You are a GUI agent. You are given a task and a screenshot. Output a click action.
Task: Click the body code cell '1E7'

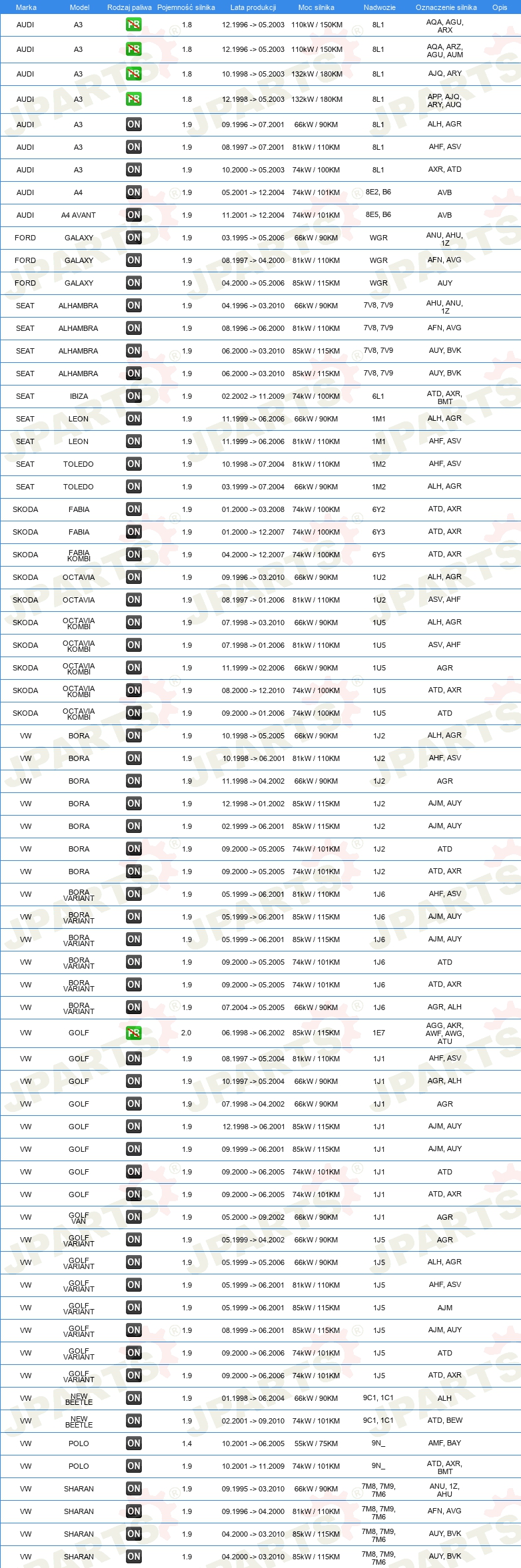pyautogui.click(x=378, y=1033)
